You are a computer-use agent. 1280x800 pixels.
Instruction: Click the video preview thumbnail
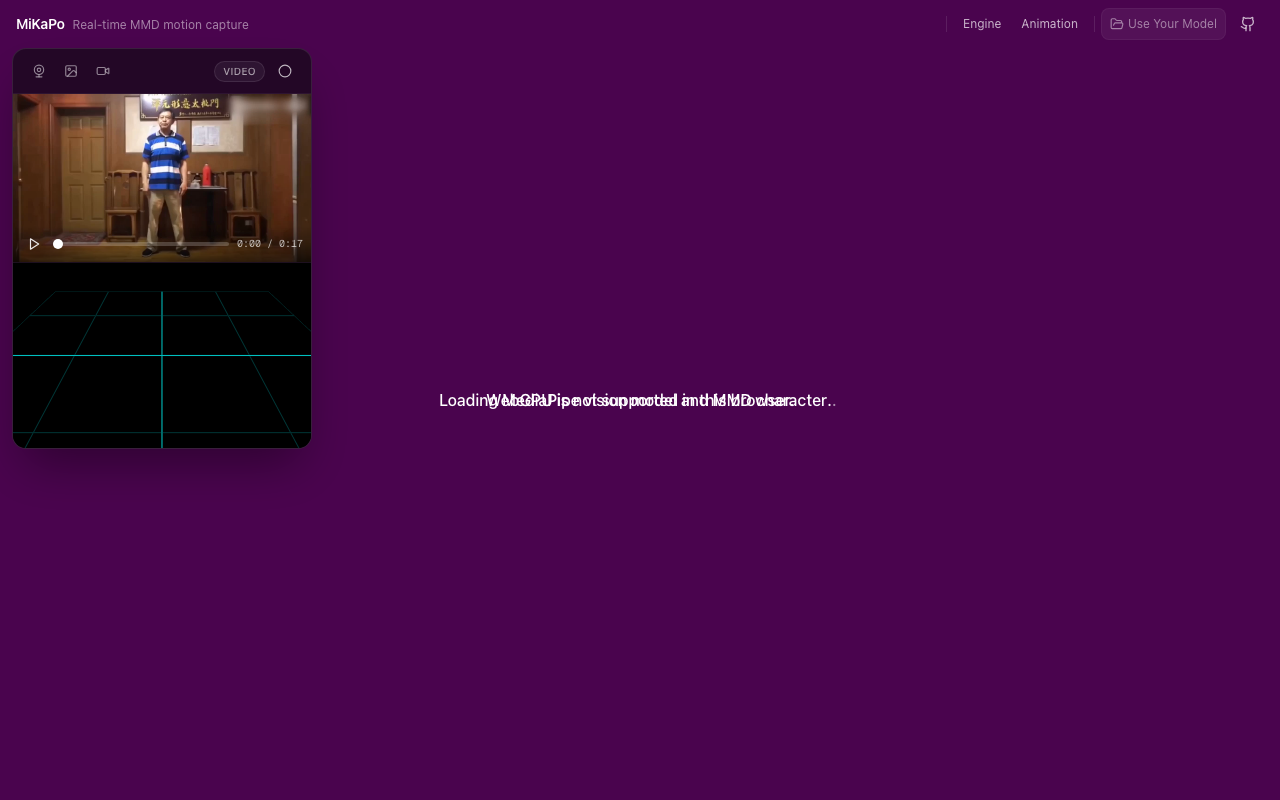pos(162,178)
